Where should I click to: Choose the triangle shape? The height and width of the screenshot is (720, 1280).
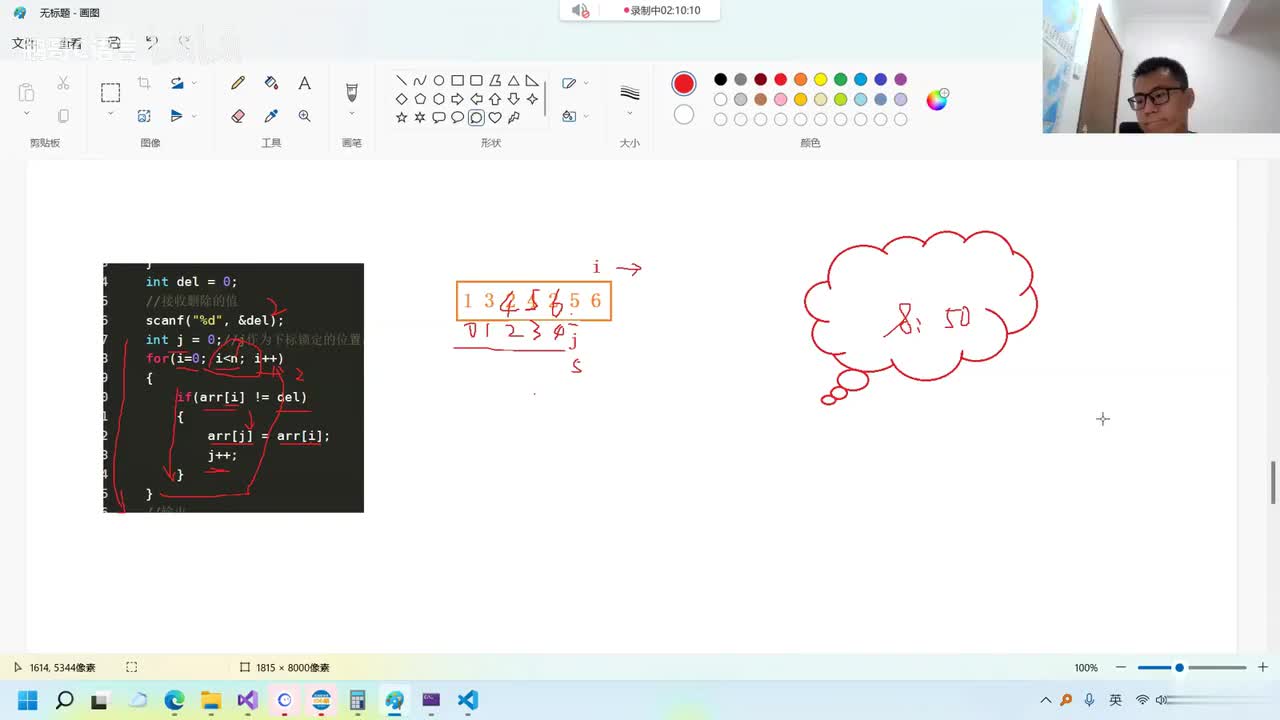(x=513, y=81)
